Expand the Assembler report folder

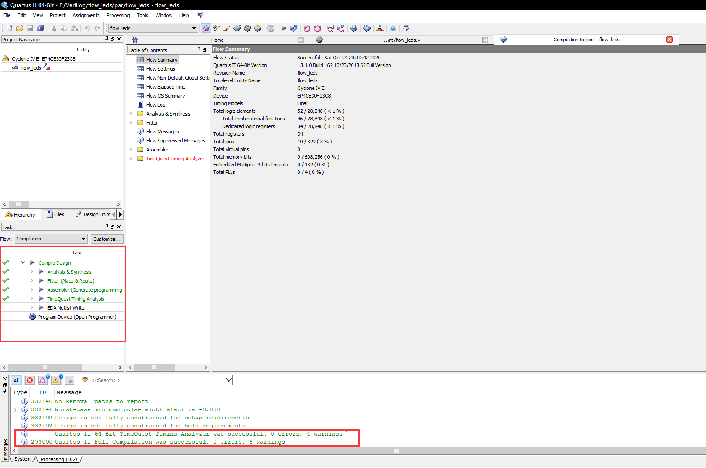[131, 150]
